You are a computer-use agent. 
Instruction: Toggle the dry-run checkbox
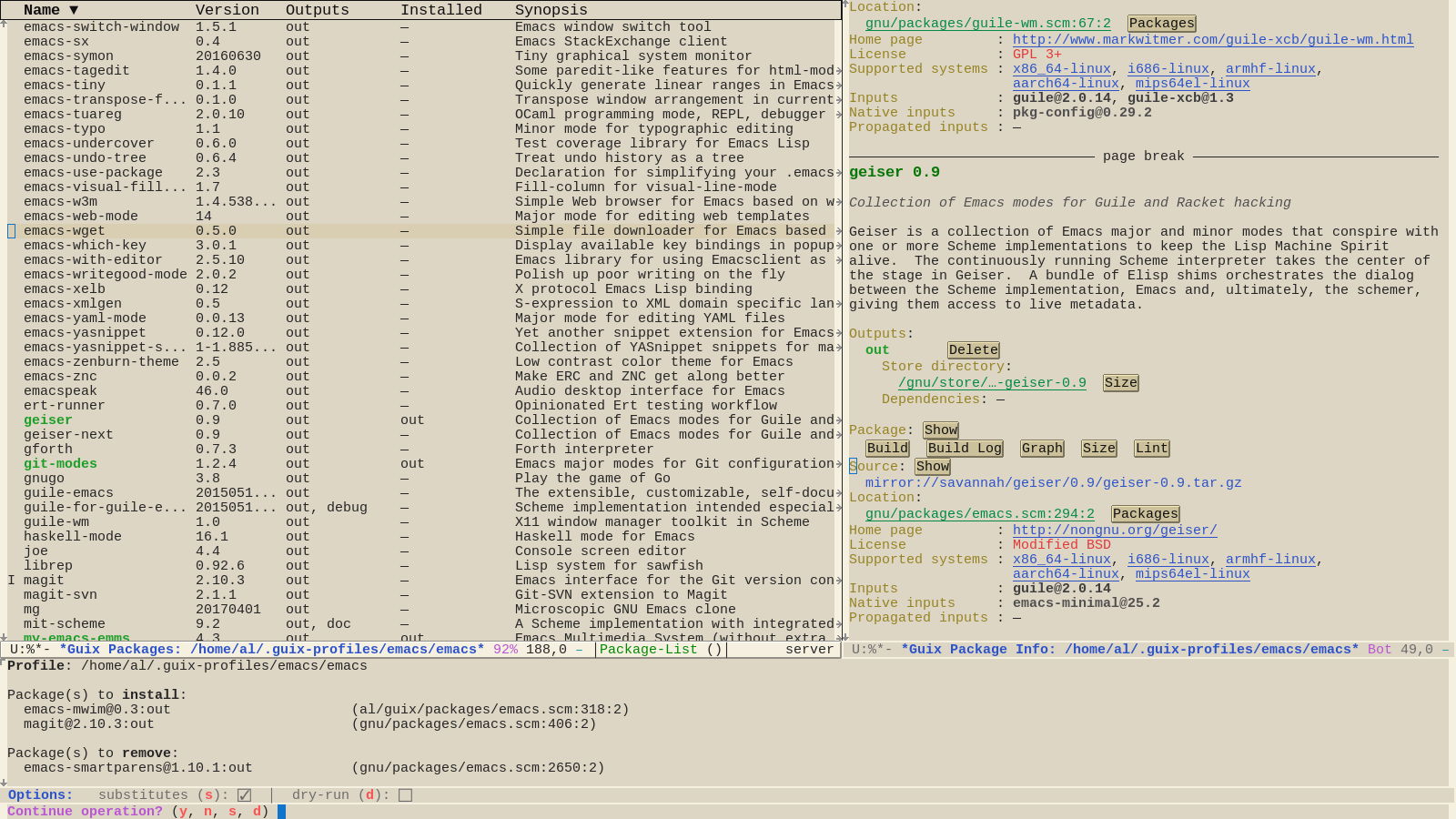pos(405,795)
